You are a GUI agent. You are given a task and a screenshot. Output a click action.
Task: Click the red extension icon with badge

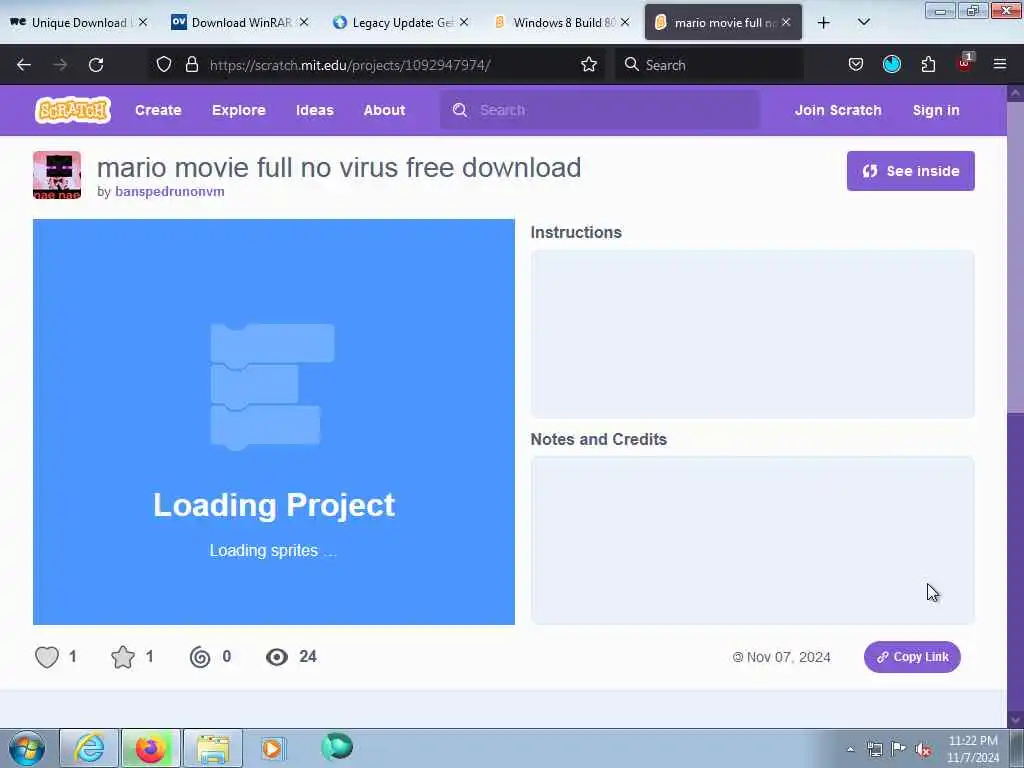coord(965,63)
